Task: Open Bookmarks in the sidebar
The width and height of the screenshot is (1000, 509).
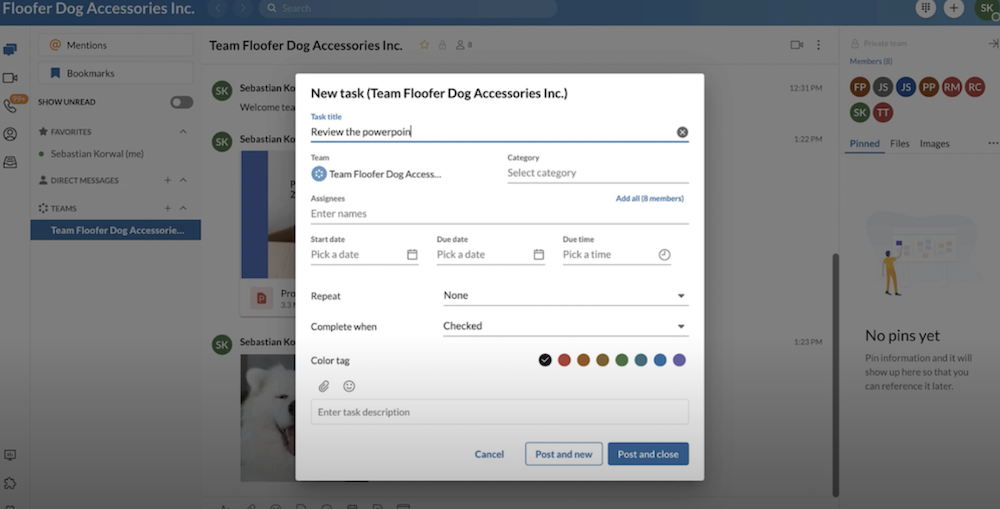Action: (115, 73)
